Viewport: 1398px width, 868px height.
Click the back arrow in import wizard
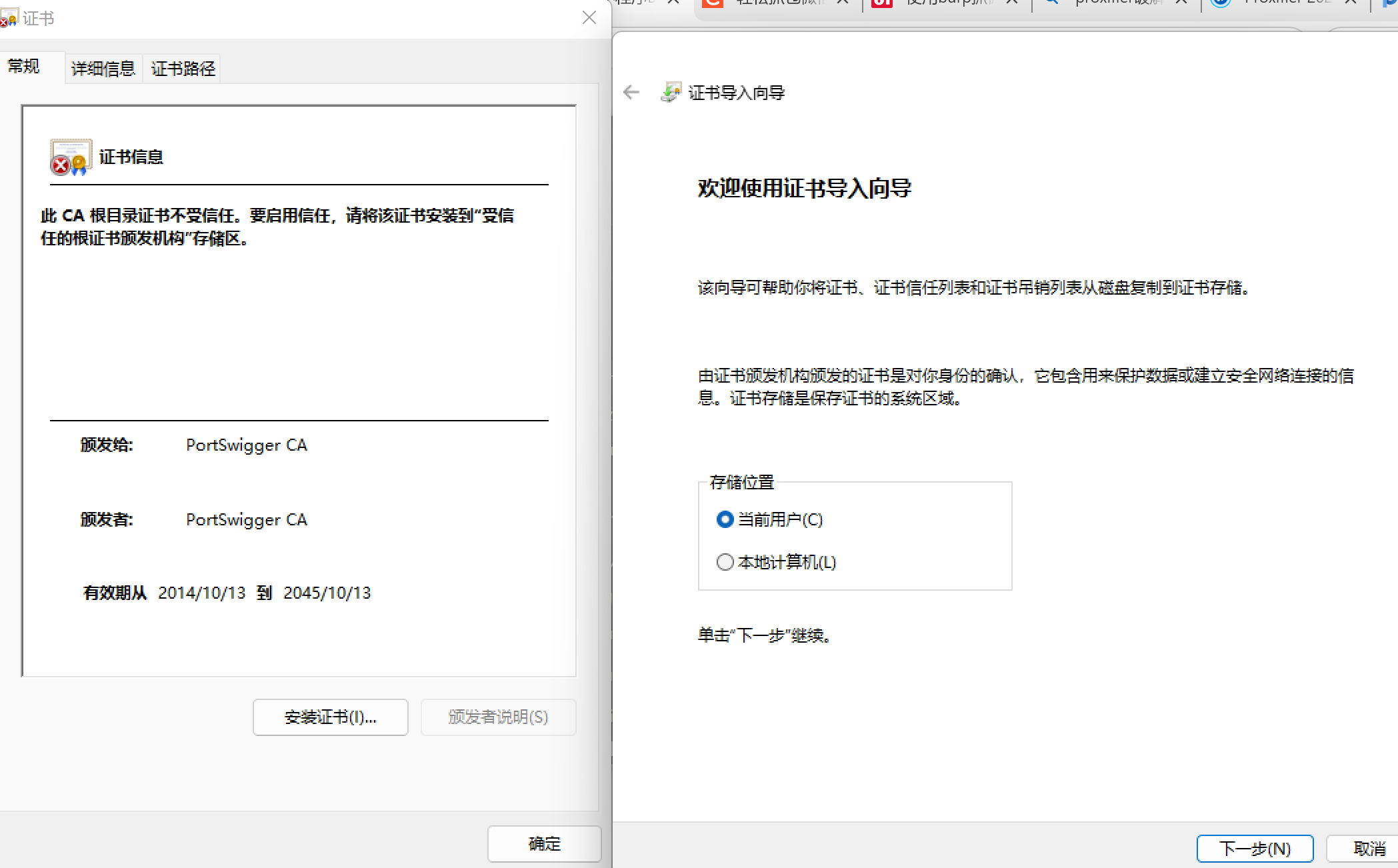point(631,92)
